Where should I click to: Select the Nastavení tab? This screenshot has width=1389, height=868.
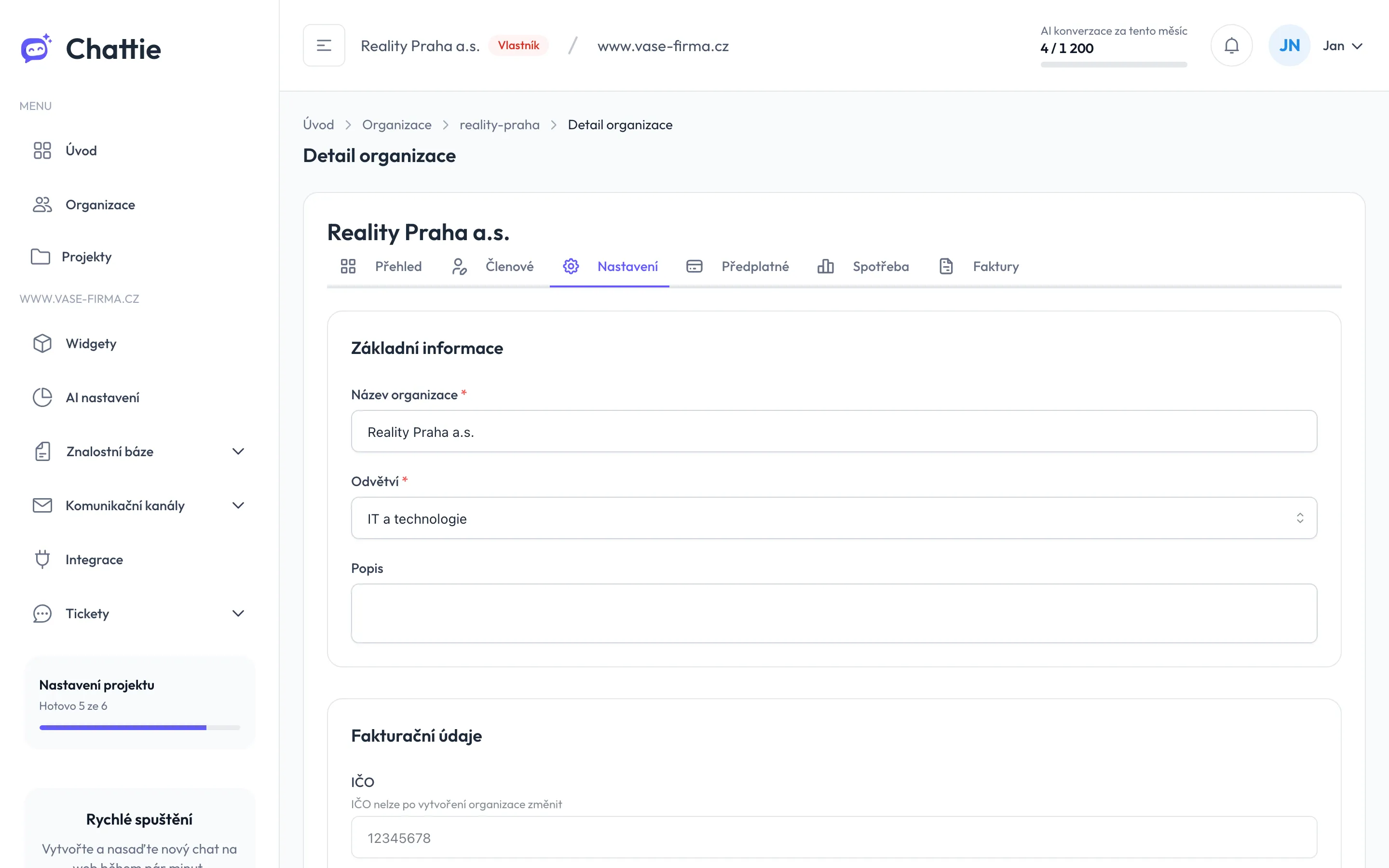point(610,266)
